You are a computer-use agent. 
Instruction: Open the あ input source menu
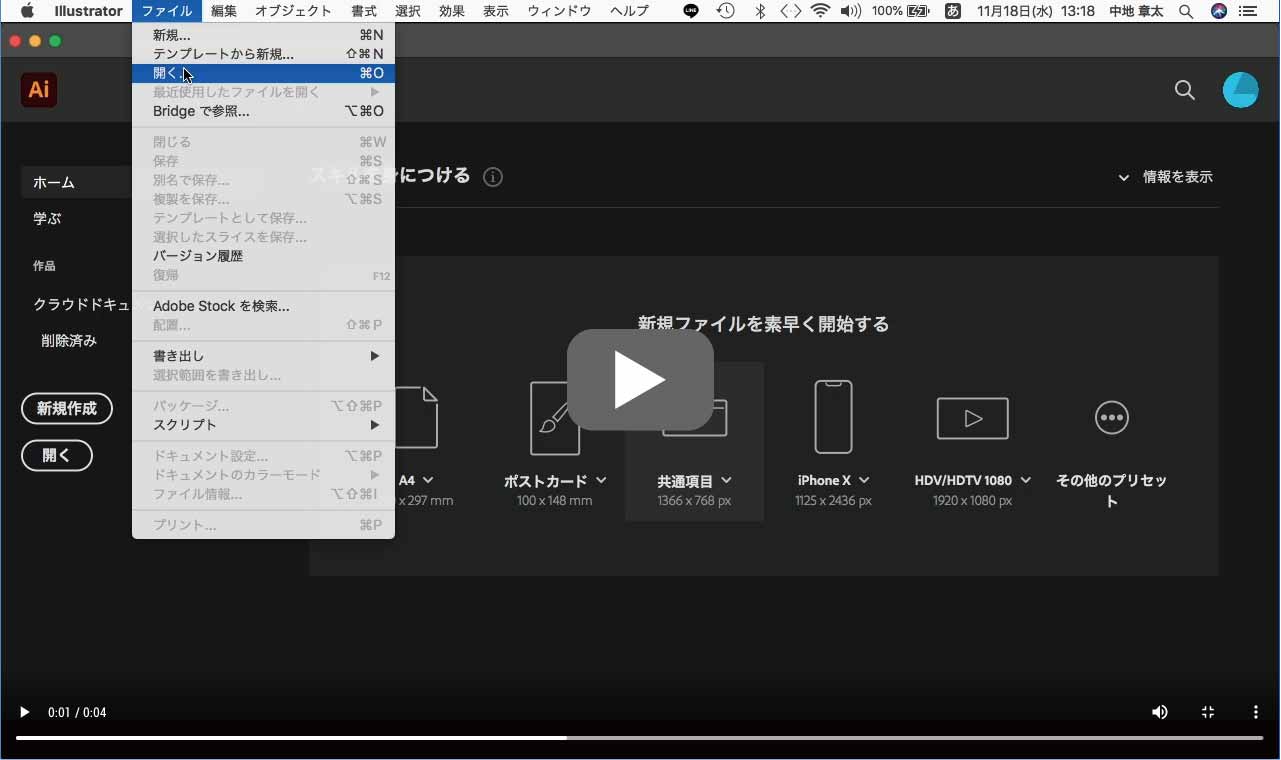pos(953,11)
